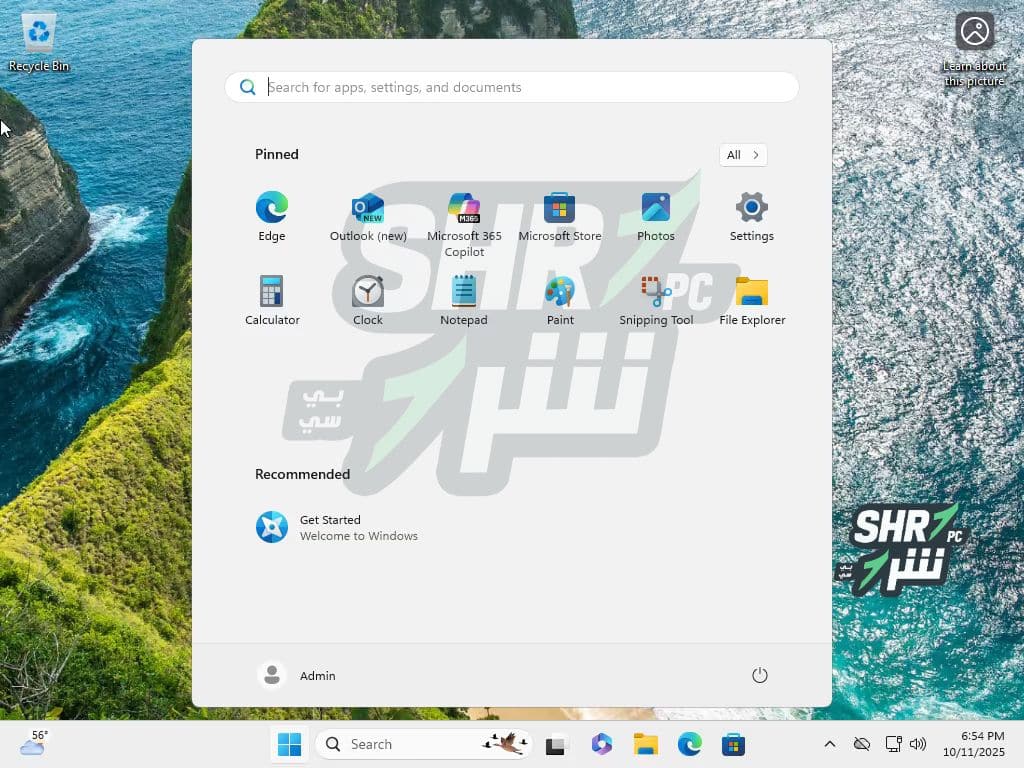Click the power button in Start menu
This screenshot has width=1024, height=768.
760,676
